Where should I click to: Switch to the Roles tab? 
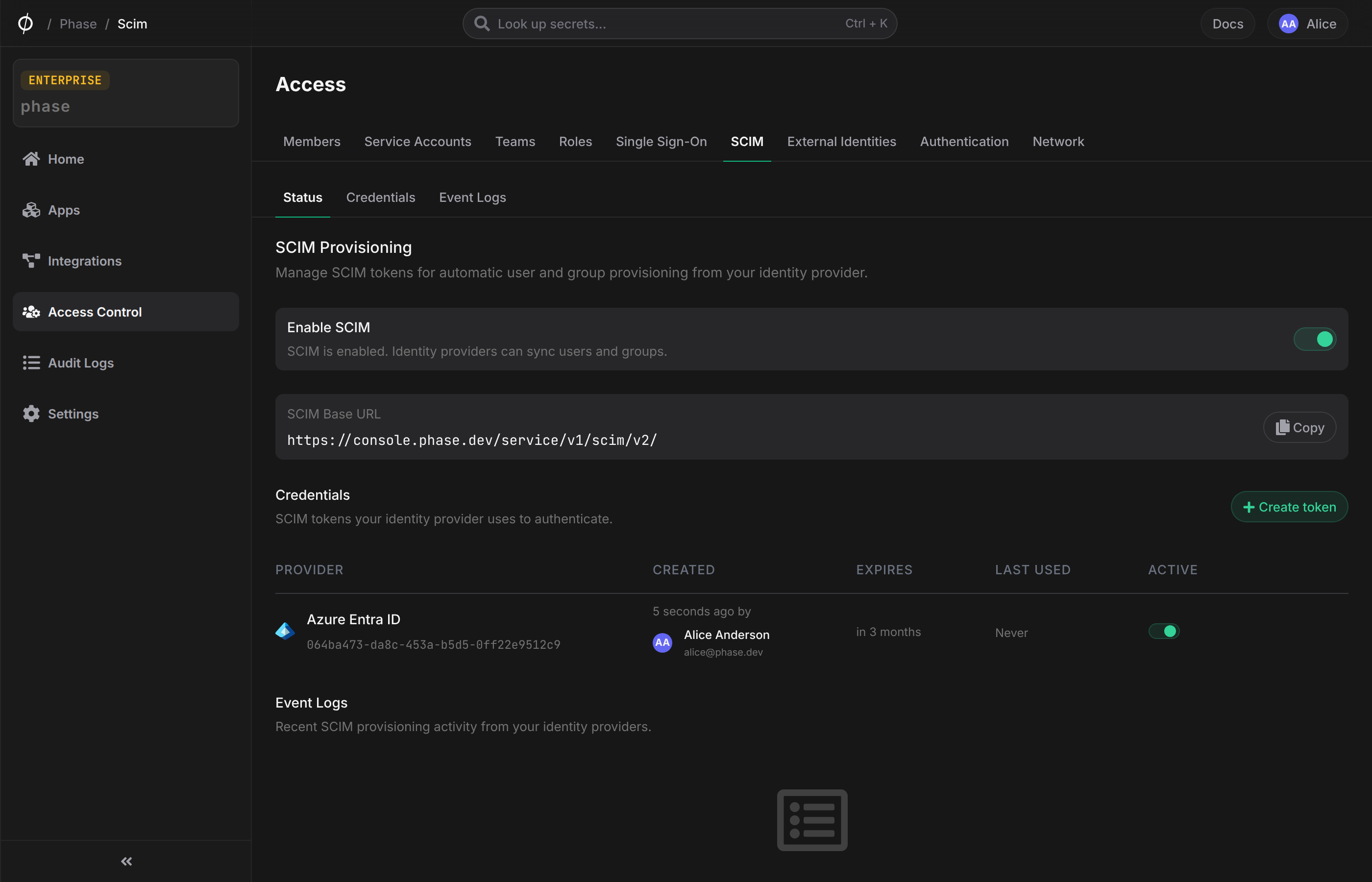pos(575,142)
